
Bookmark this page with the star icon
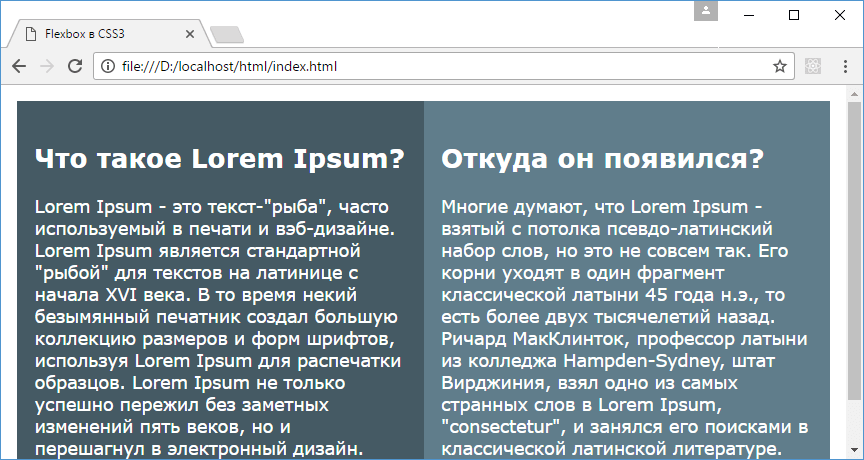pos(779,67)
